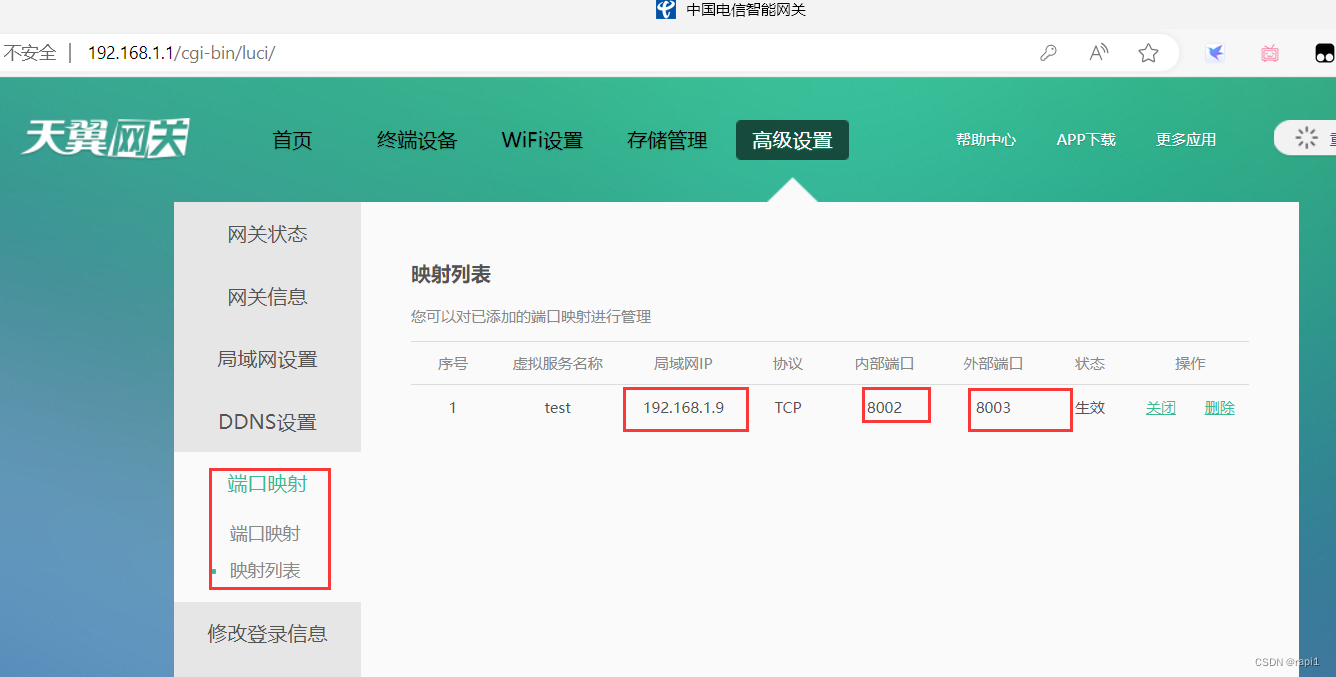Screen dimensions: 1336x677
Task: Click the TCP protocol cell
Action: pos(788,408)
